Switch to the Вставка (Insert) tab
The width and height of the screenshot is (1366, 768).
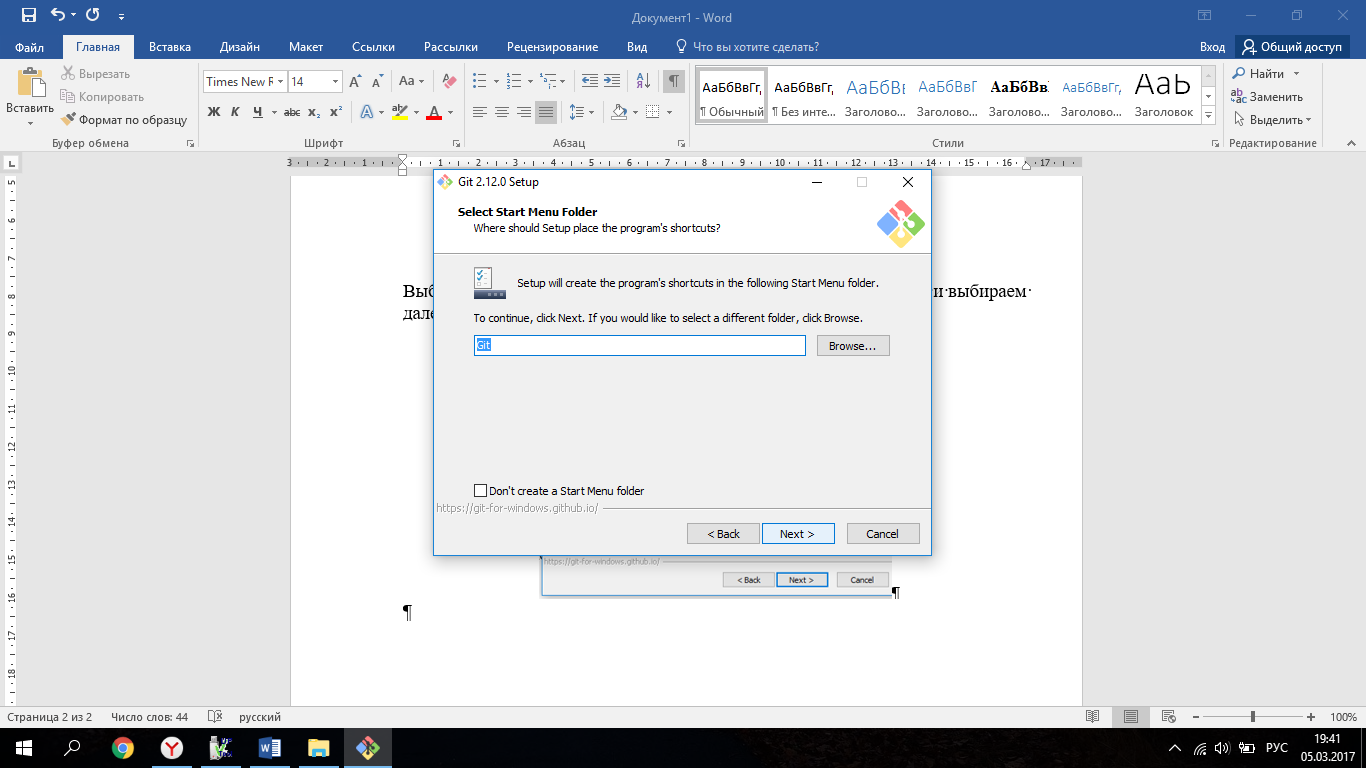click(170, 47)
